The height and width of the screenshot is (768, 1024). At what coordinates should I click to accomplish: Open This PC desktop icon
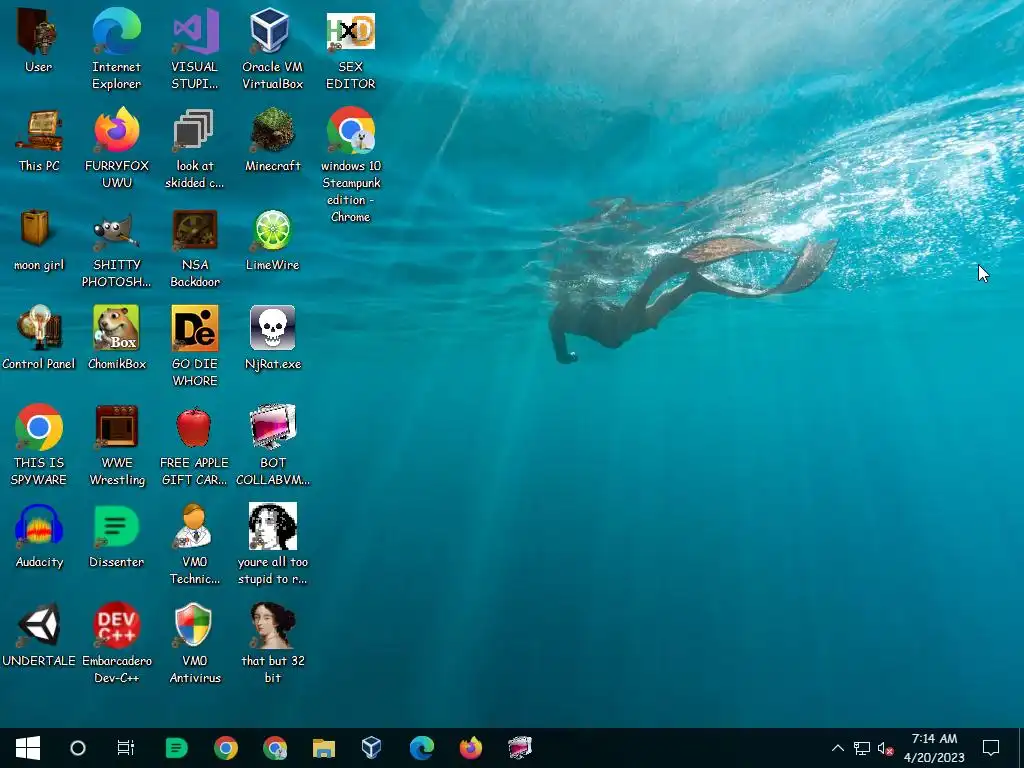coord(39,140)
